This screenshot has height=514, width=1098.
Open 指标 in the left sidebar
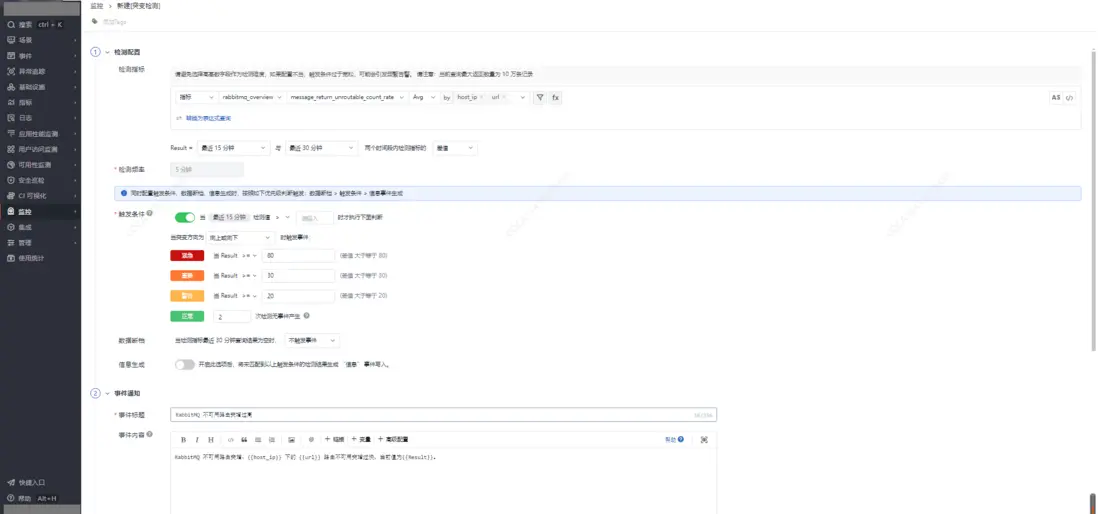[40, 102]
